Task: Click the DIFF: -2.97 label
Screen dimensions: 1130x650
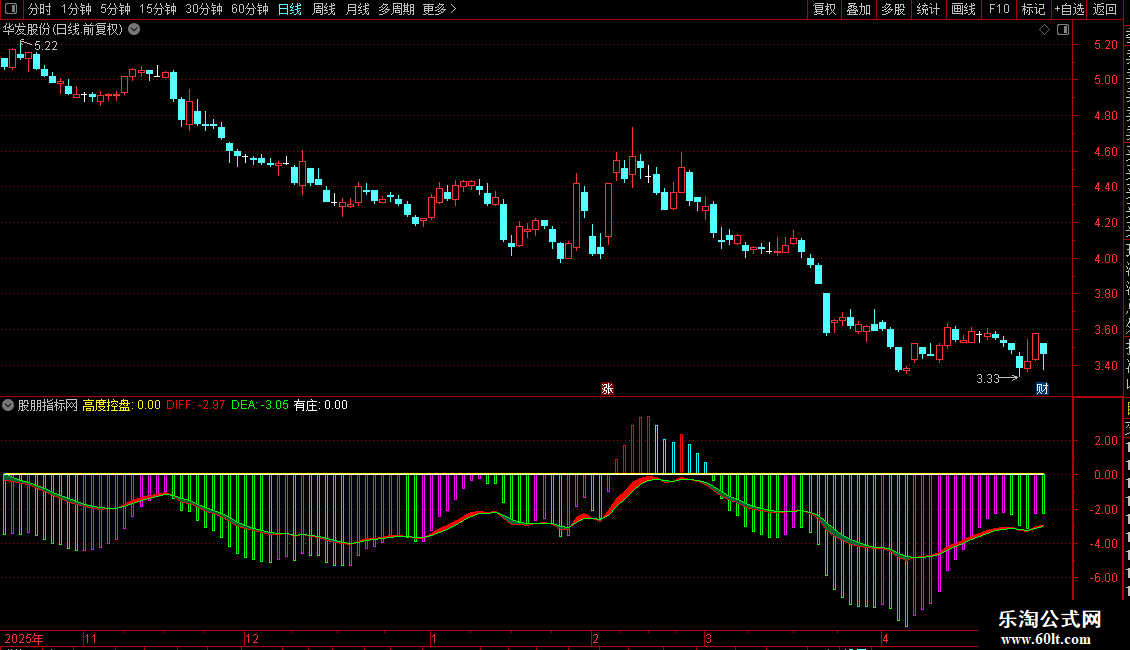Action: (x=195, y=405)
